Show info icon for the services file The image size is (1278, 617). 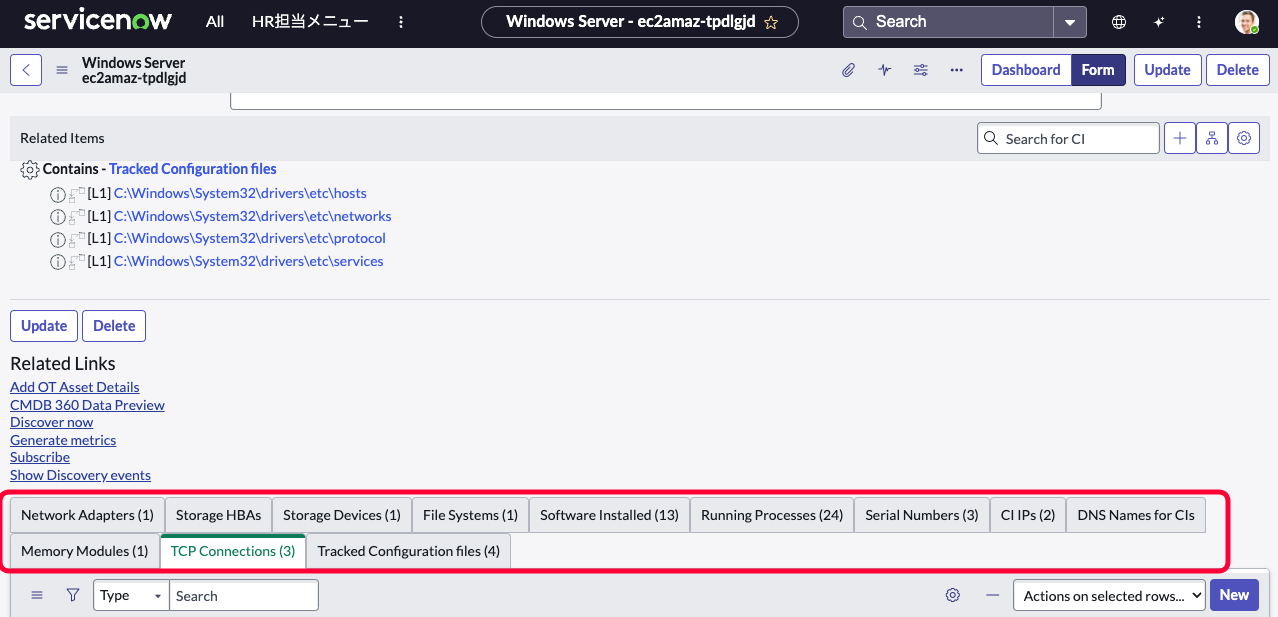(58, 262)
